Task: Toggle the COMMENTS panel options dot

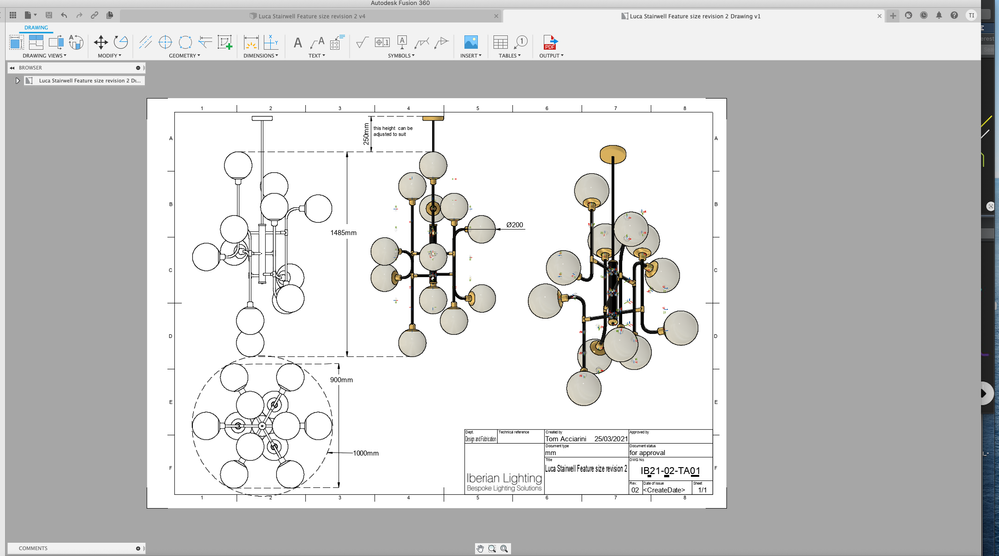Action: [138, 548]
